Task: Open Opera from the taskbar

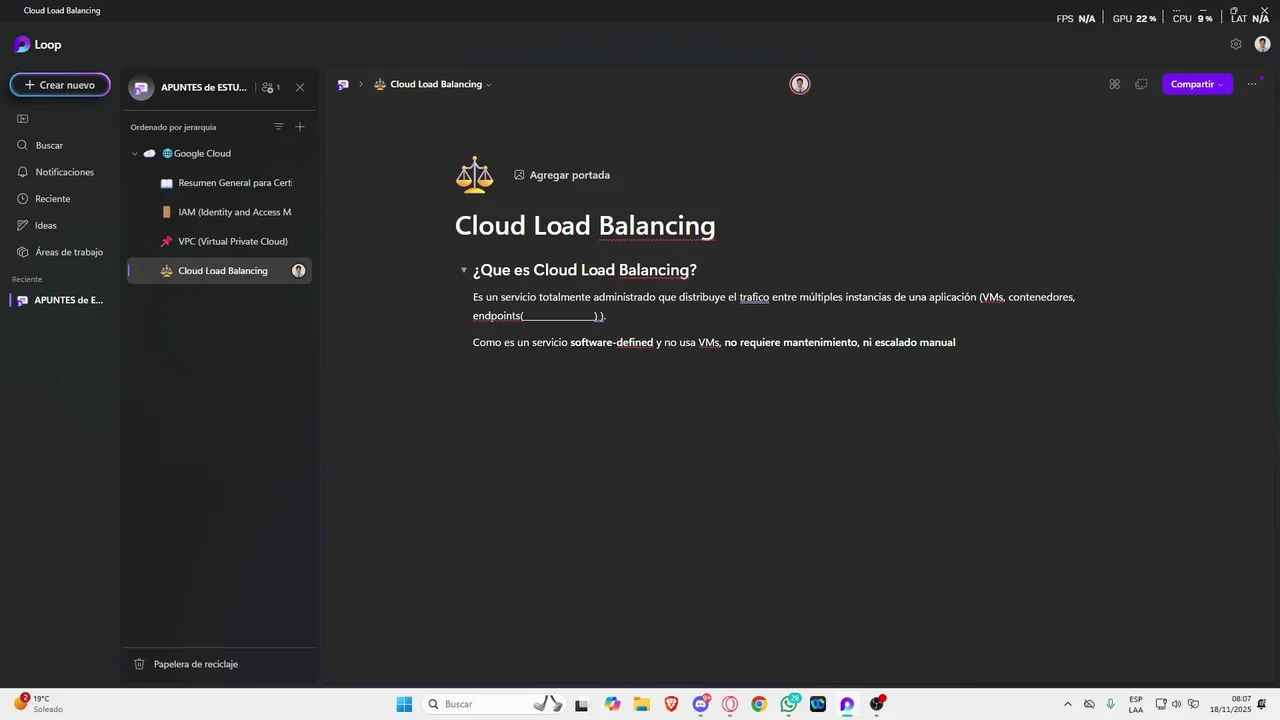Action: coord(730,704)
